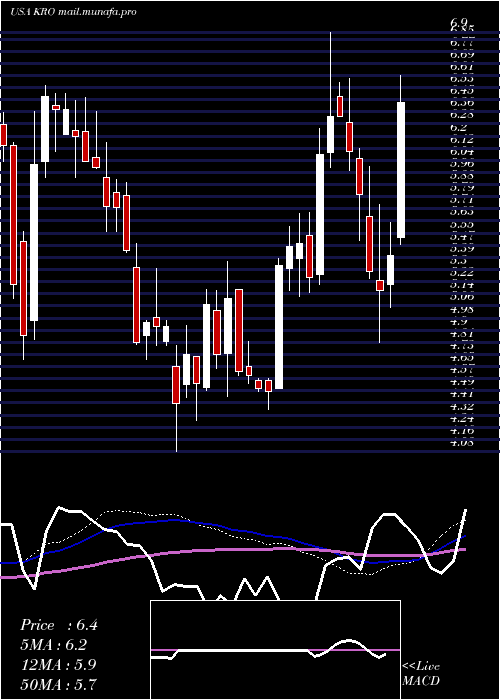Click the 5.3 price axis label
Image resolution: width=500 pixels, height=700 pixels.
(x=458, y=260)
